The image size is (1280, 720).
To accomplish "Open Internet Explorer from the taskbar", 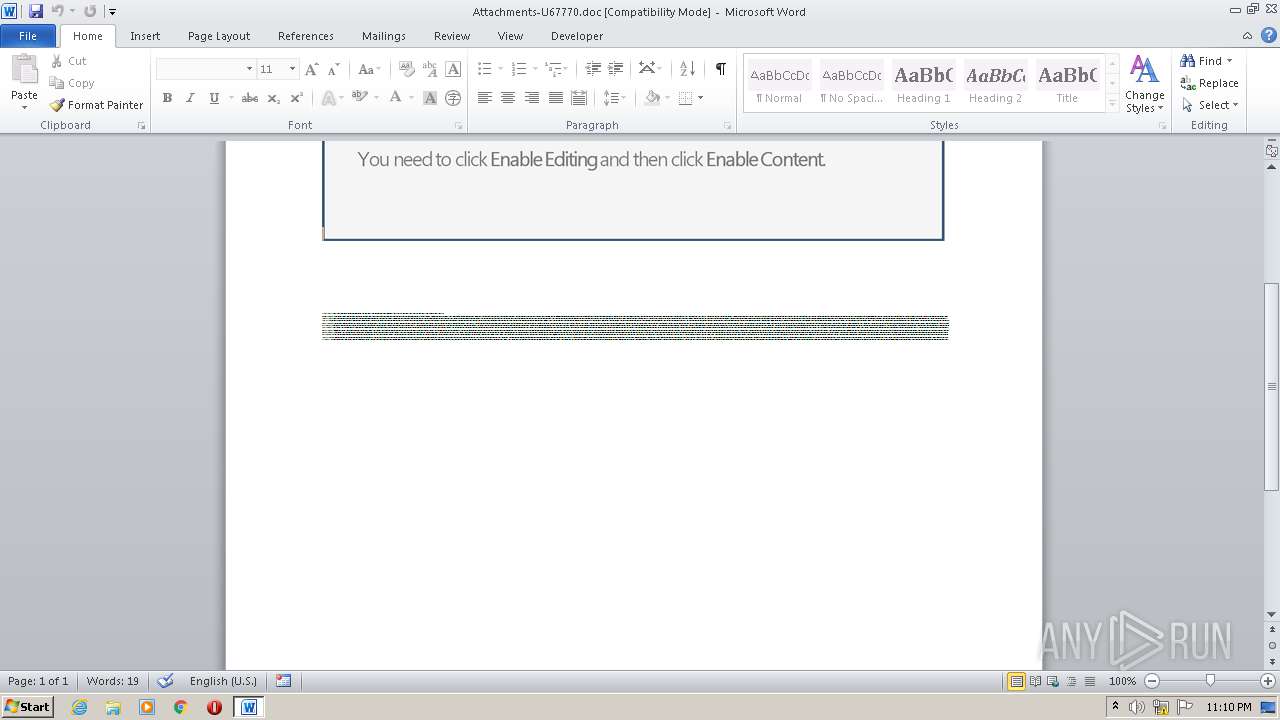I will coord(80,707).
